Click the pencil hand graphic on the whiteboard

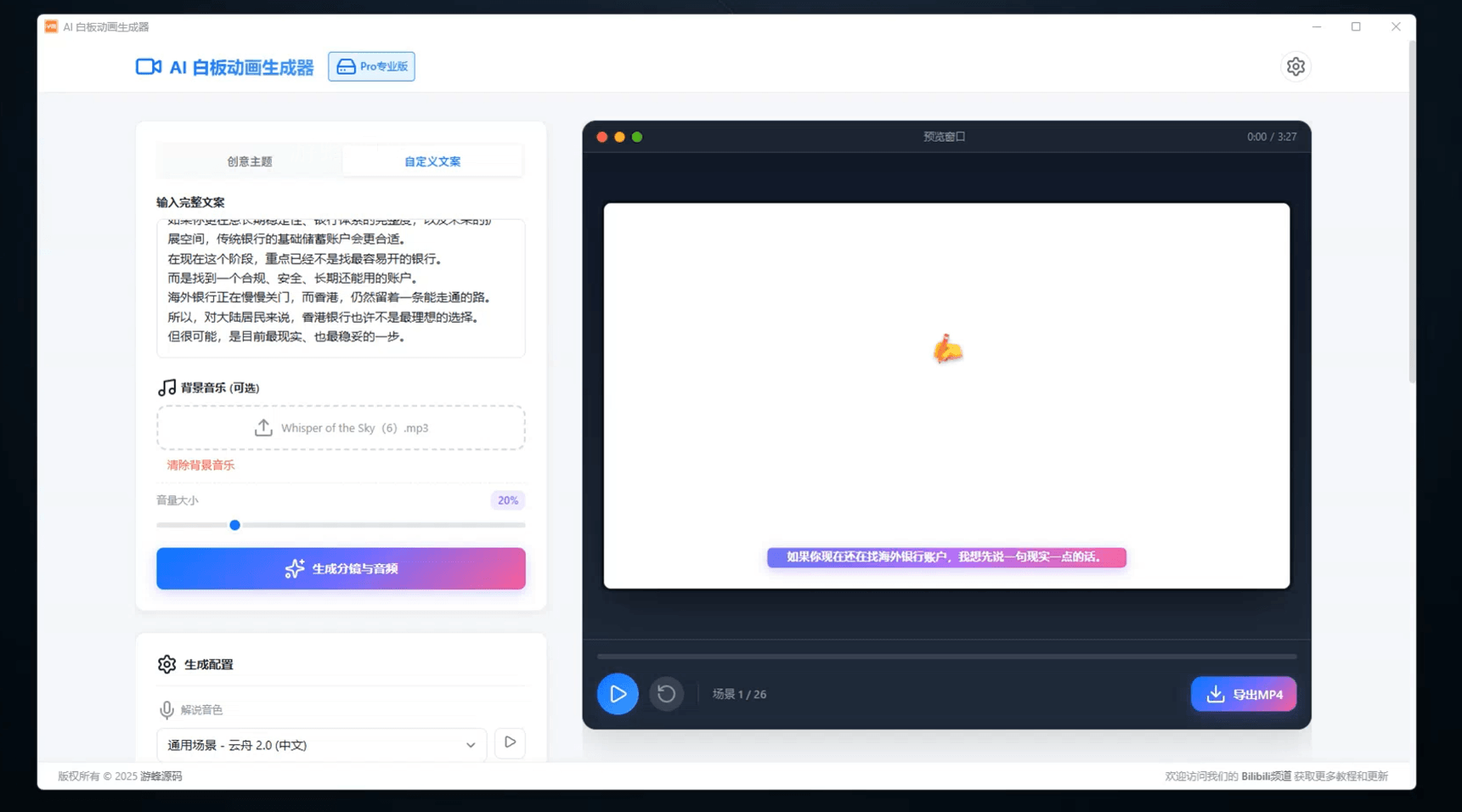tap(947, 349)
